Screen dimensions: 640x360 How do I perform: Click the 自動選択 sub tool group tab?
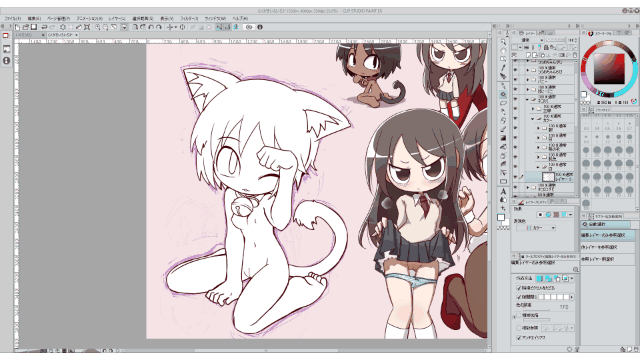(606, 224)
